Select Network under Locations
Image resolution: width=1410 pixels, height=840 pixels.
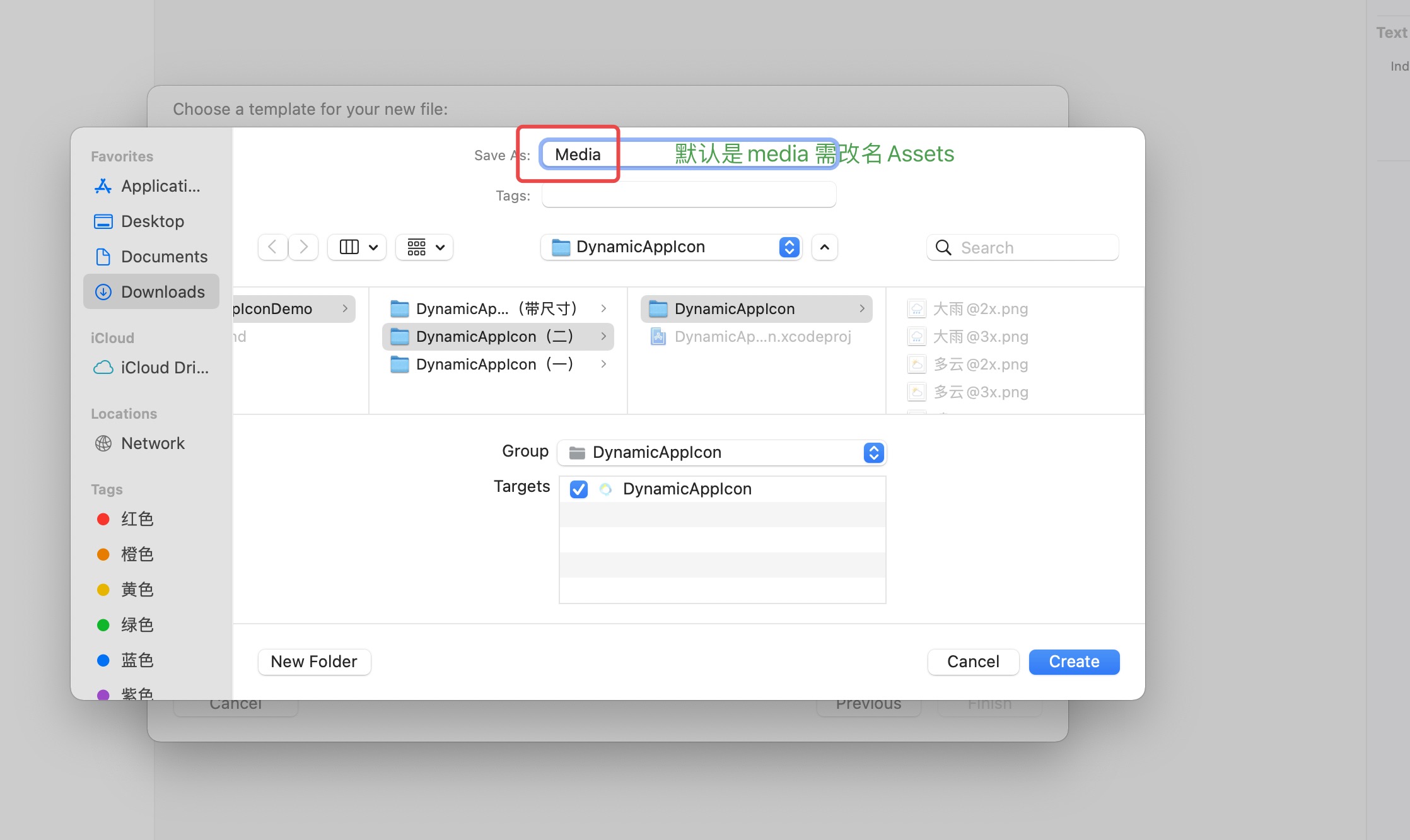(x=151, y=443)
